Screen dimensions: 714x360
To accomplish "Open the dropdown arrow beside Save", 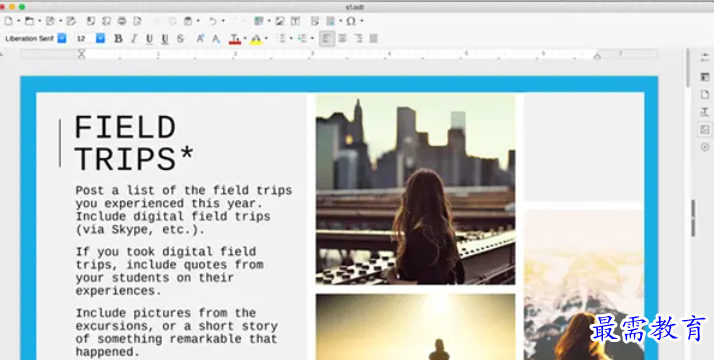I will pyautogui.click(x=60, y=21).
